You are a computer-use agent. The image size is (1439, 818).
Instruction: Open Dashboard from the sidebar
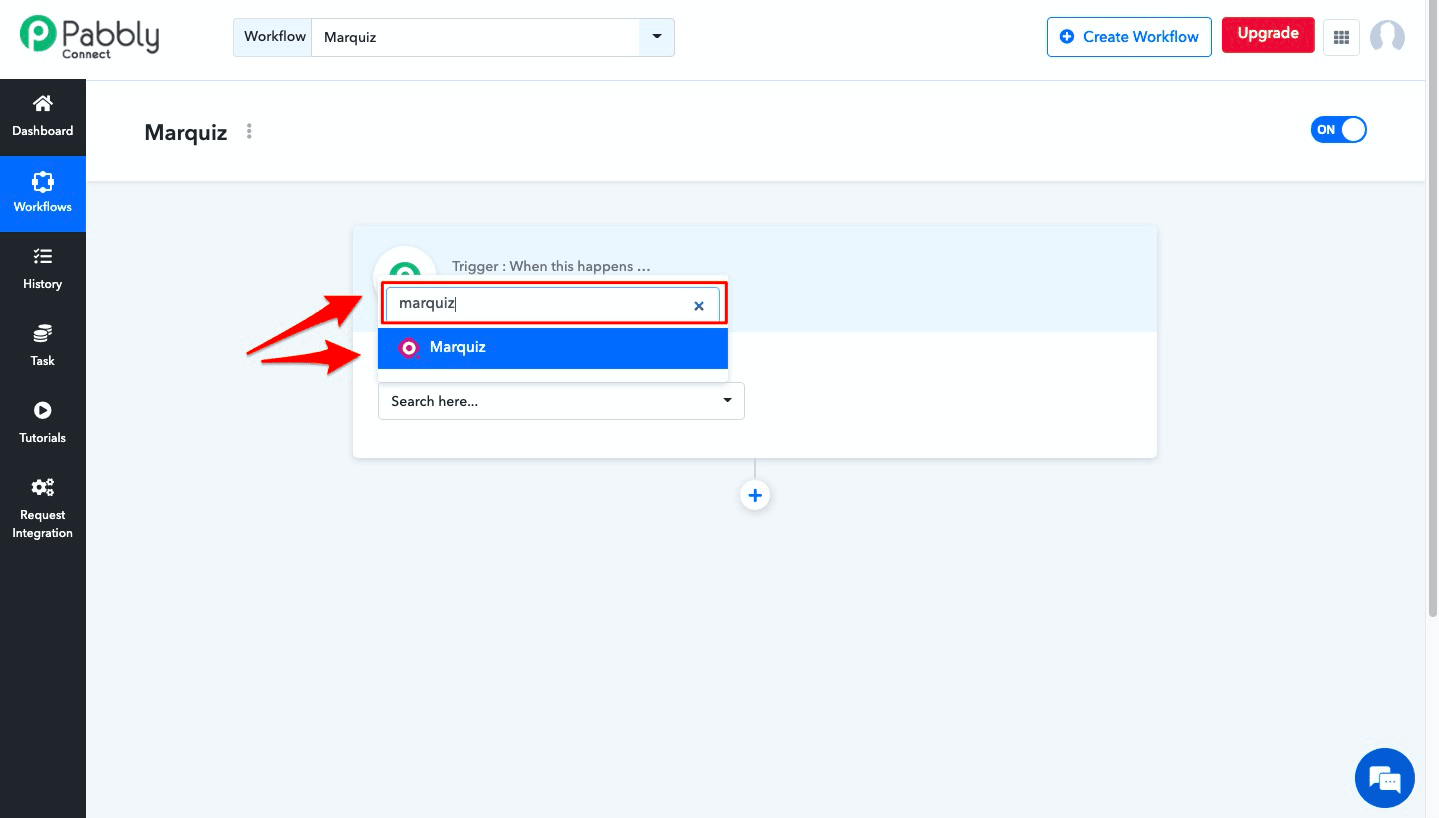(x=43, y=117)
